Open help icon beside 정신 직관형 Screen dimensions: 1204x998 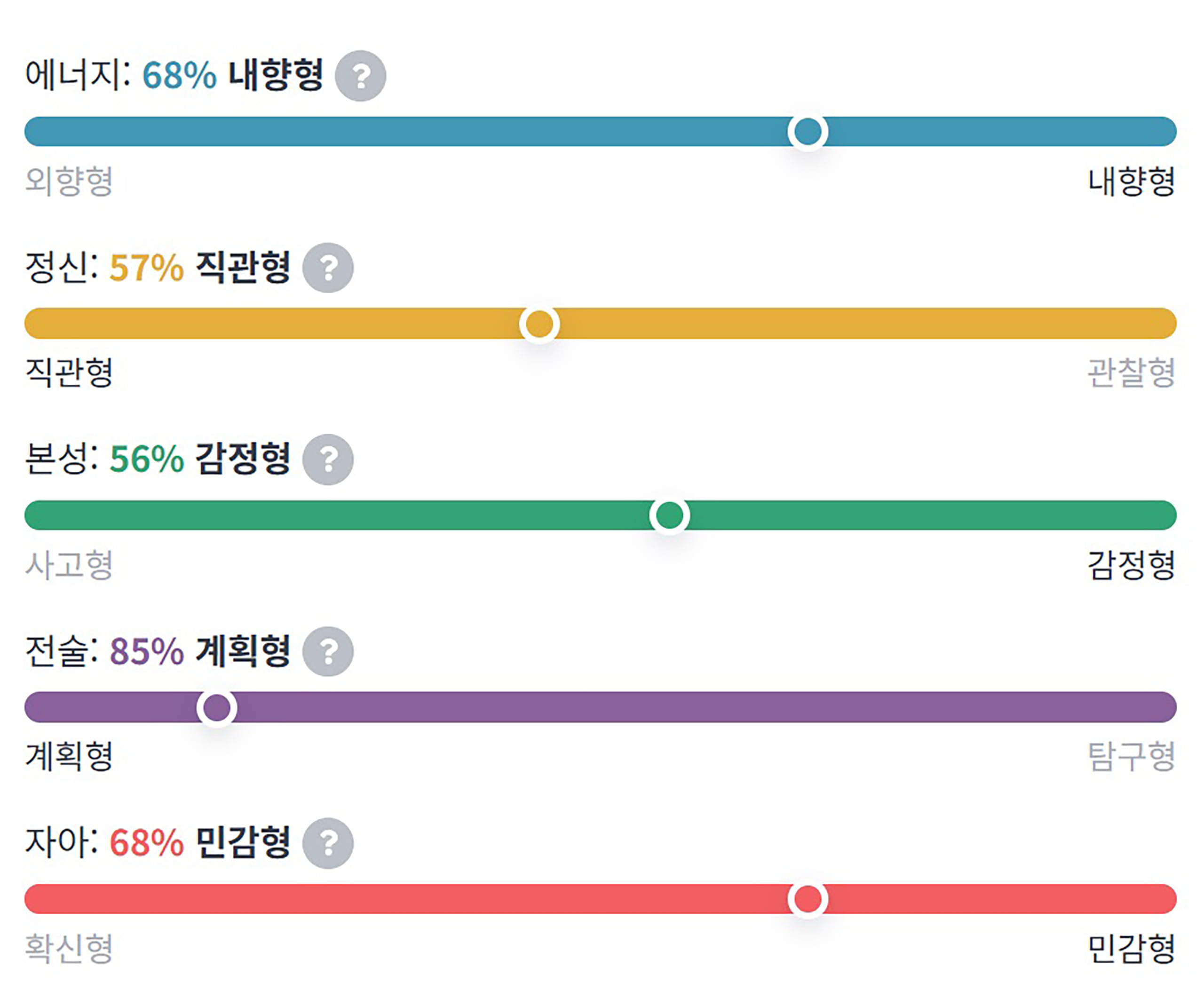pos(327,268)
